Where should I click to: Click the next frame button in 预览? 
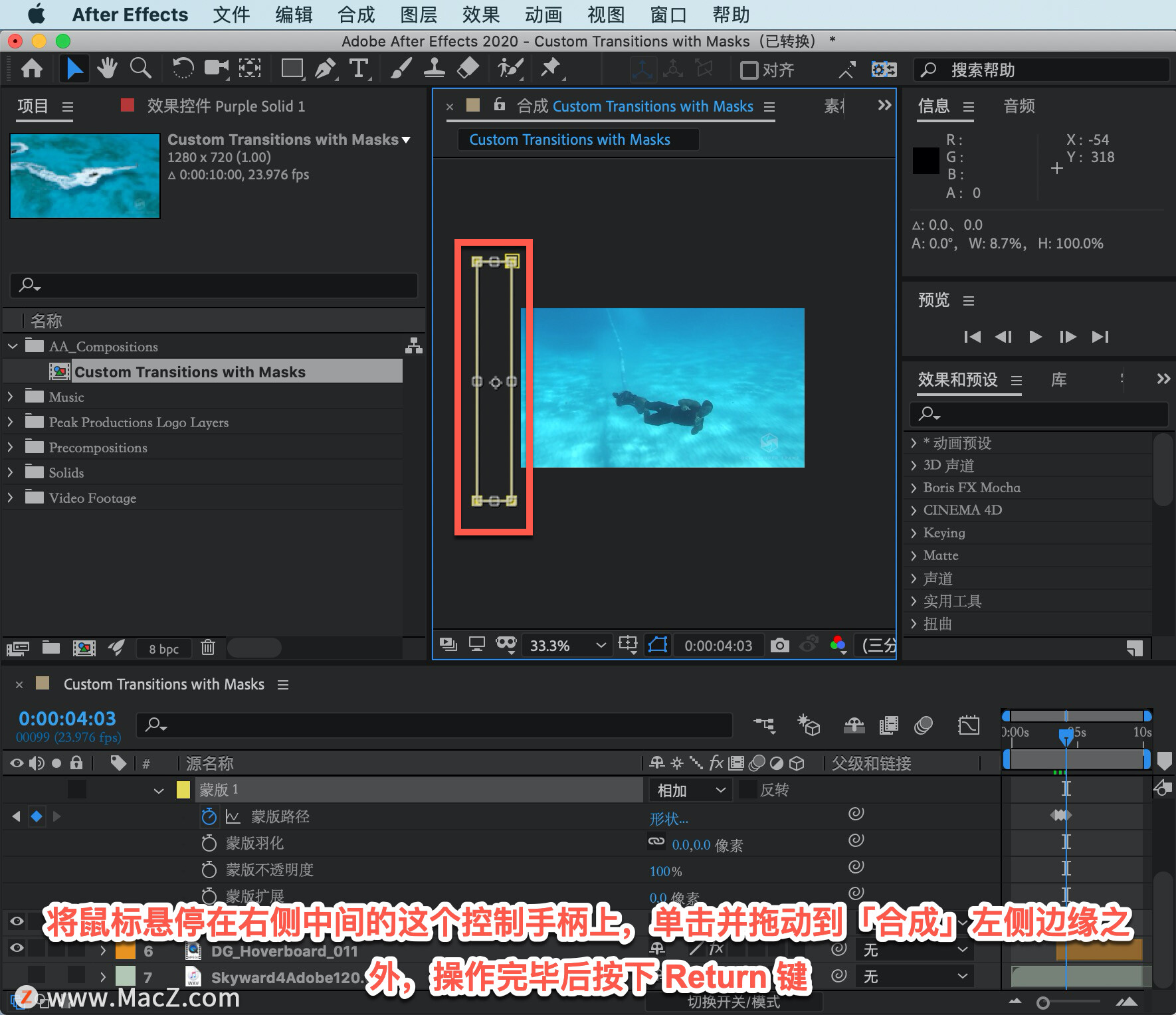coord(1068,337)
